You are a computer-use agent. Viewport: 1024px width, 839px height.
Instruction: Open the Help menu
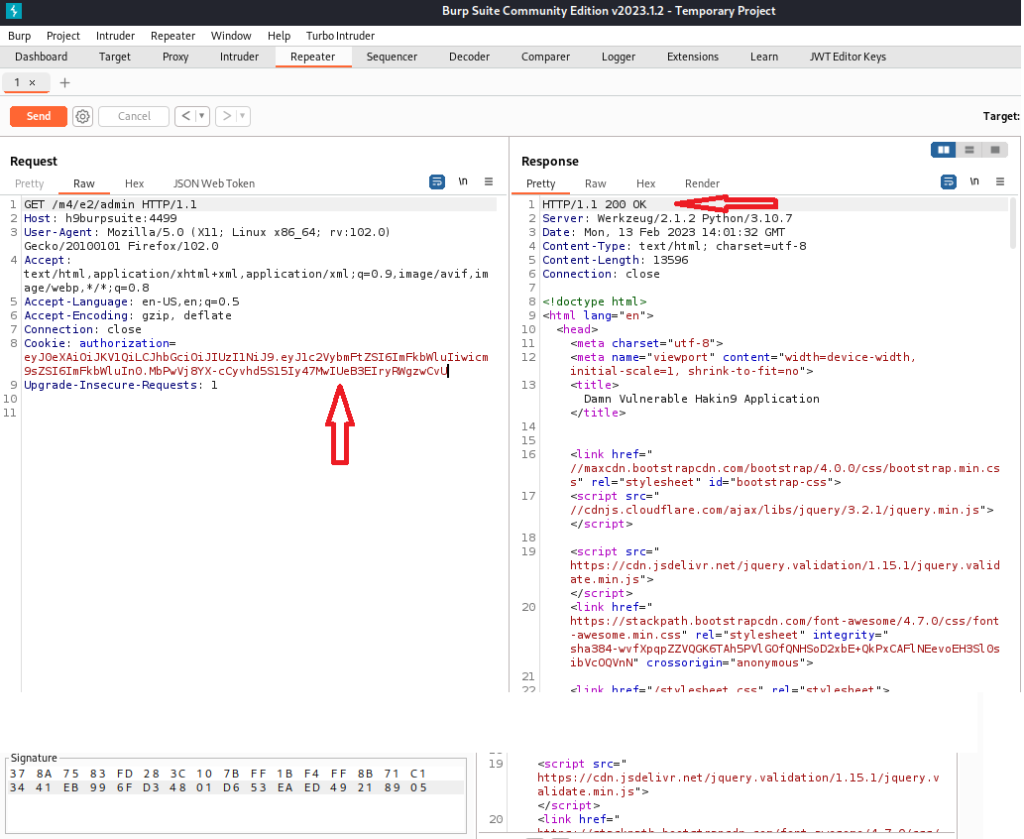click(279, 36)
